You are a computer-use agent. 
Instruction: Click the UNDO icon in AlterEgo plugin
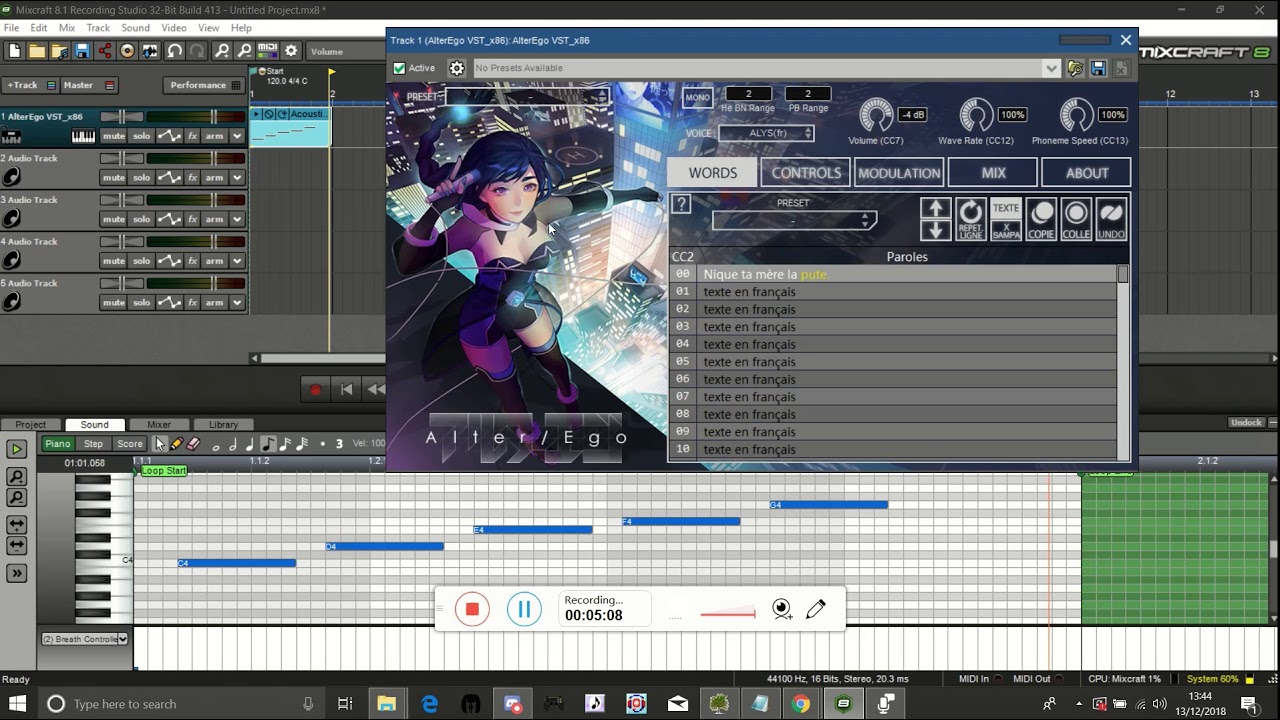tap(1111, 219)
